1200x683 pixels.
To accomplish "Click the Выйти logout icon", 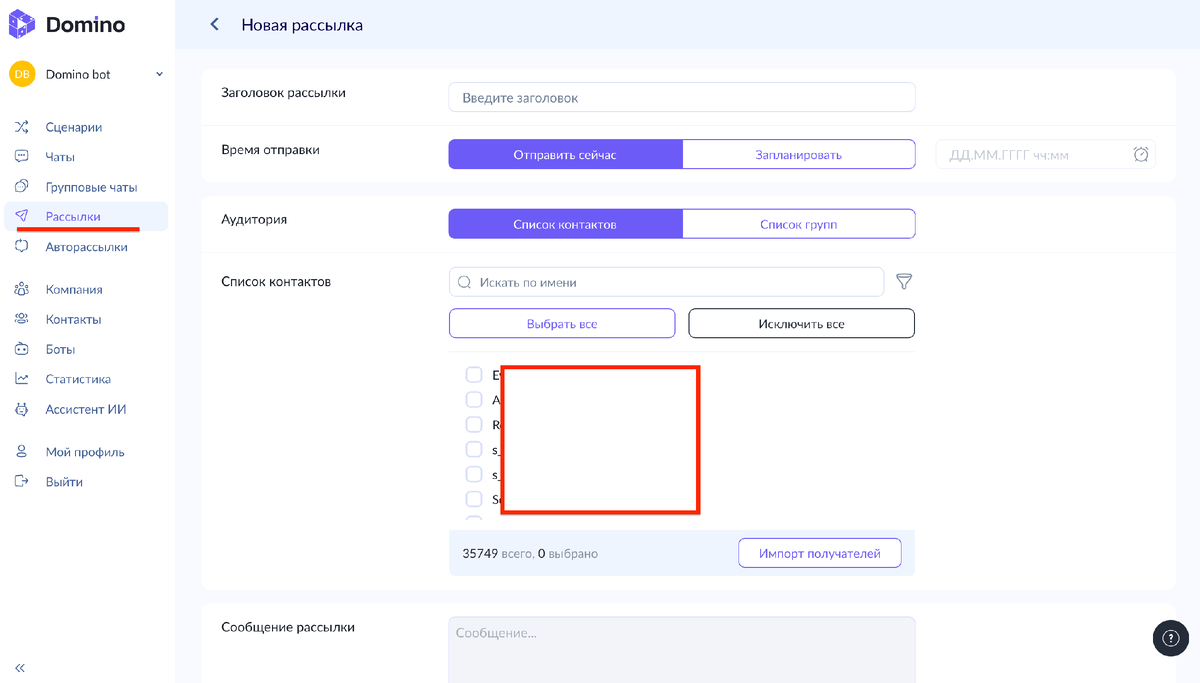I will tap(22, 482).
